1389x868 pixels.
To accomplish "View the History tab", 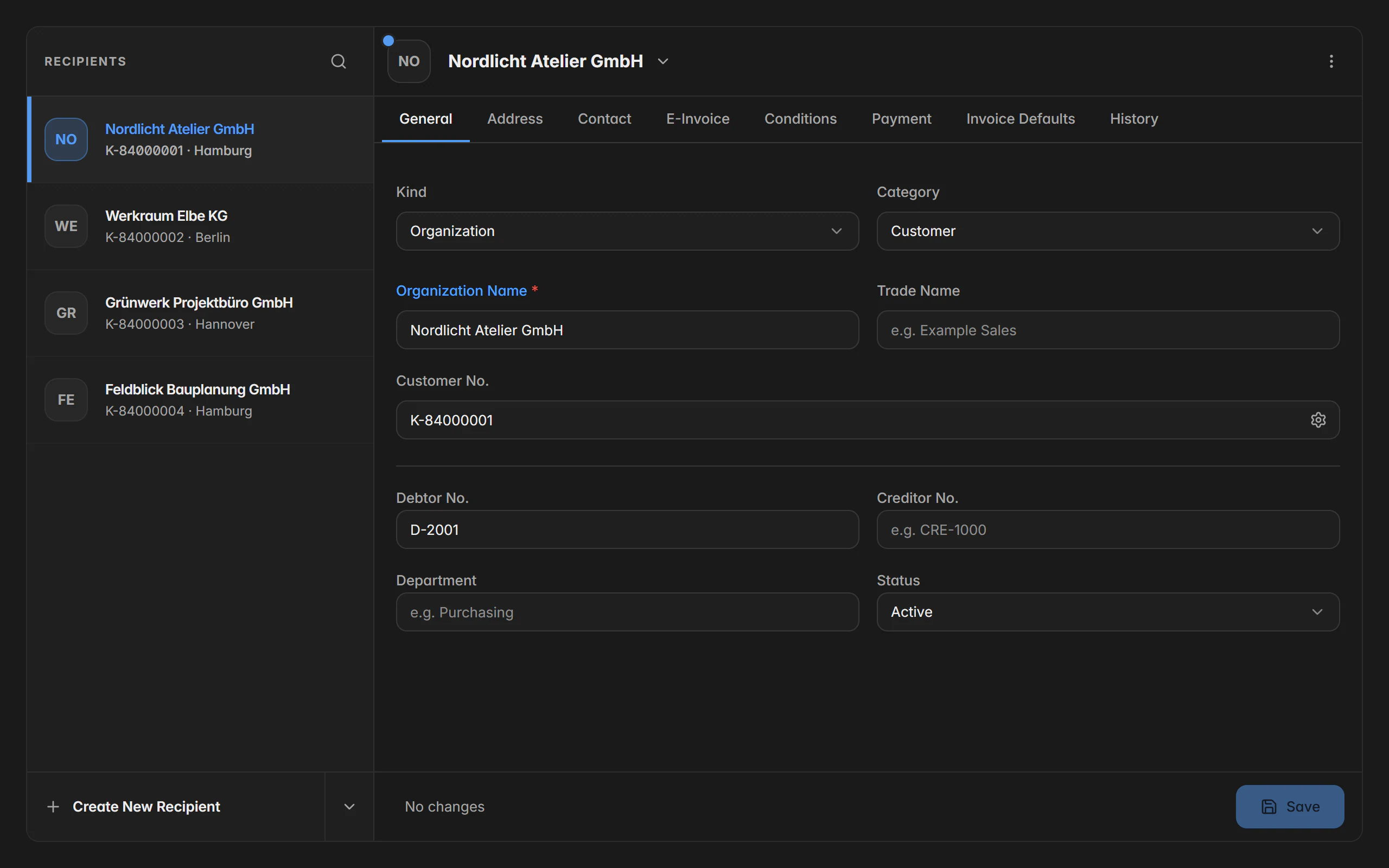I will (x=1133, y=119).
